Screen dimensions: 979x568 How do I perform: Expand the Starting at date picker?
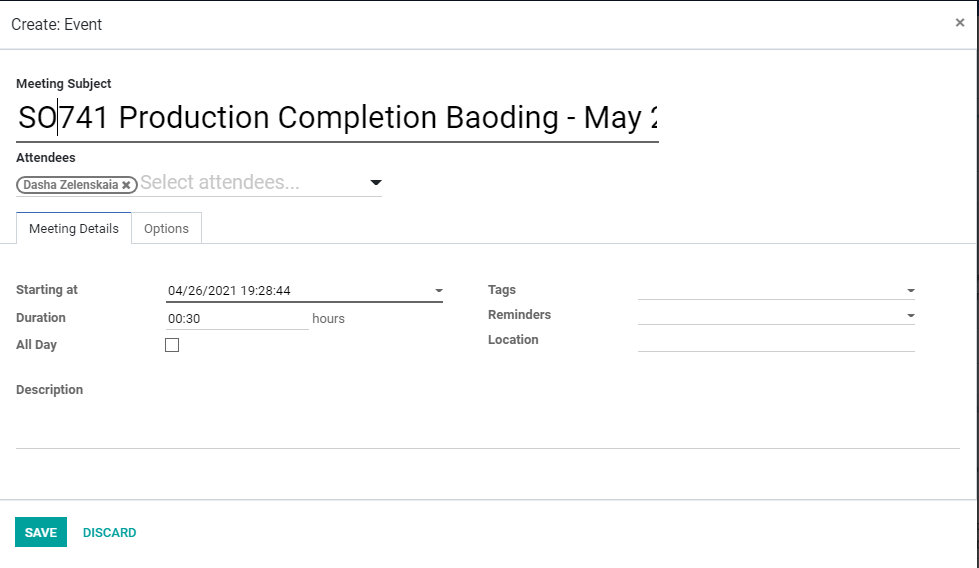(438, 291)
